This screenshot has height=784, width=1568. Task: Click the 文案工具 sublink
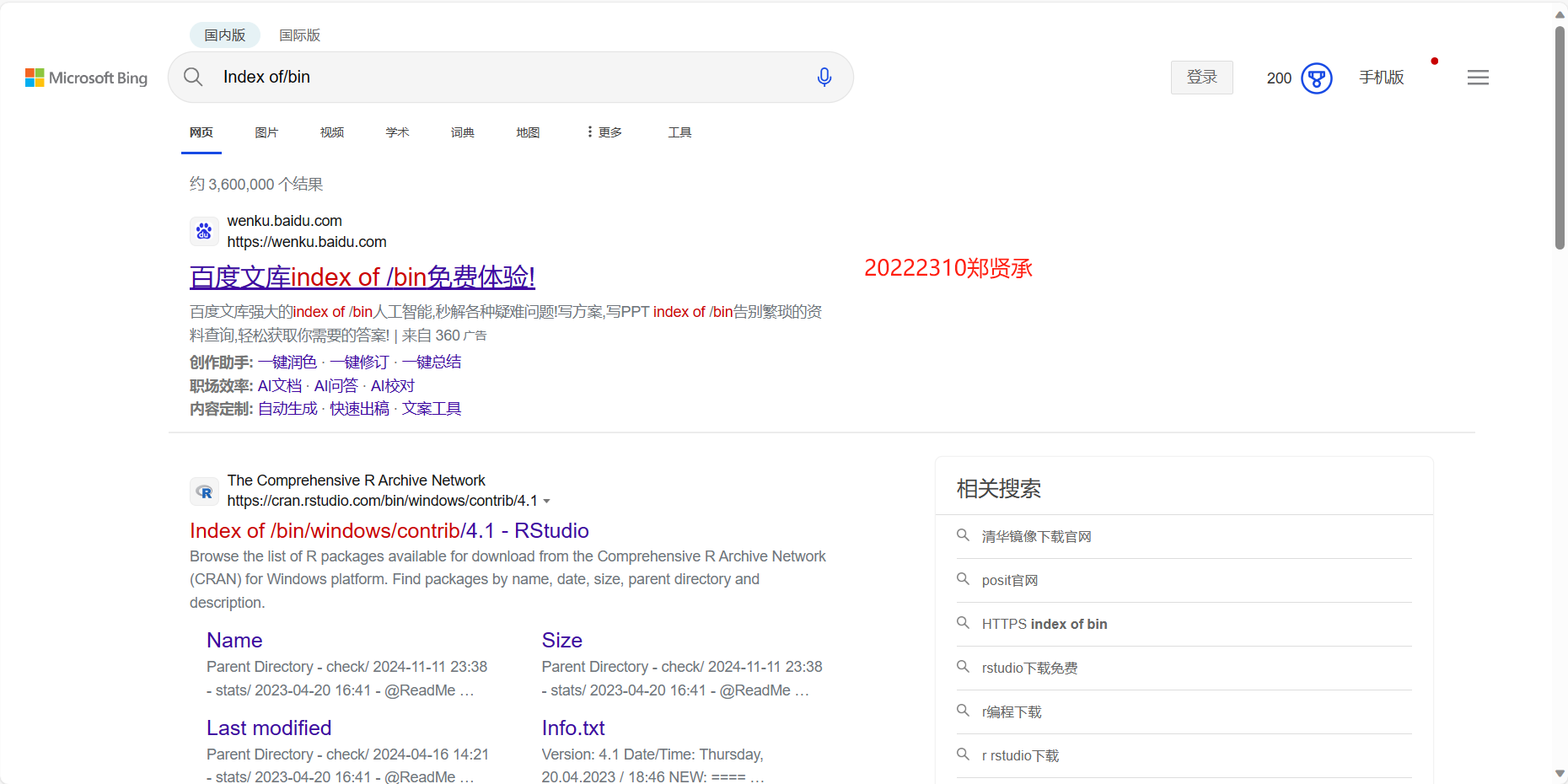point(432,409)
